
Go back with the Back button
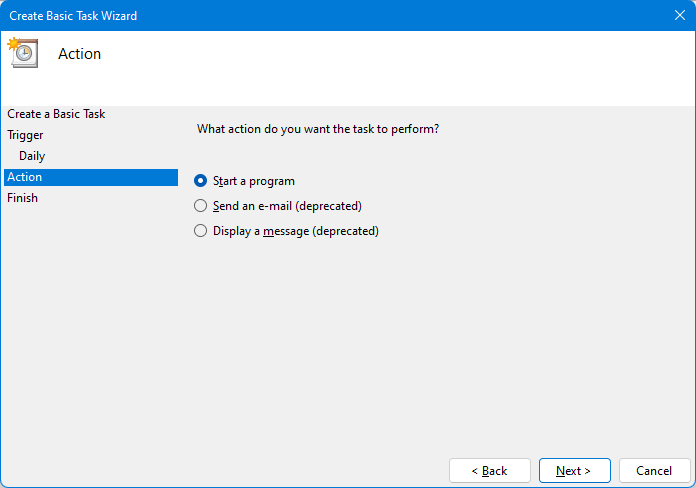tap(489, 470)
